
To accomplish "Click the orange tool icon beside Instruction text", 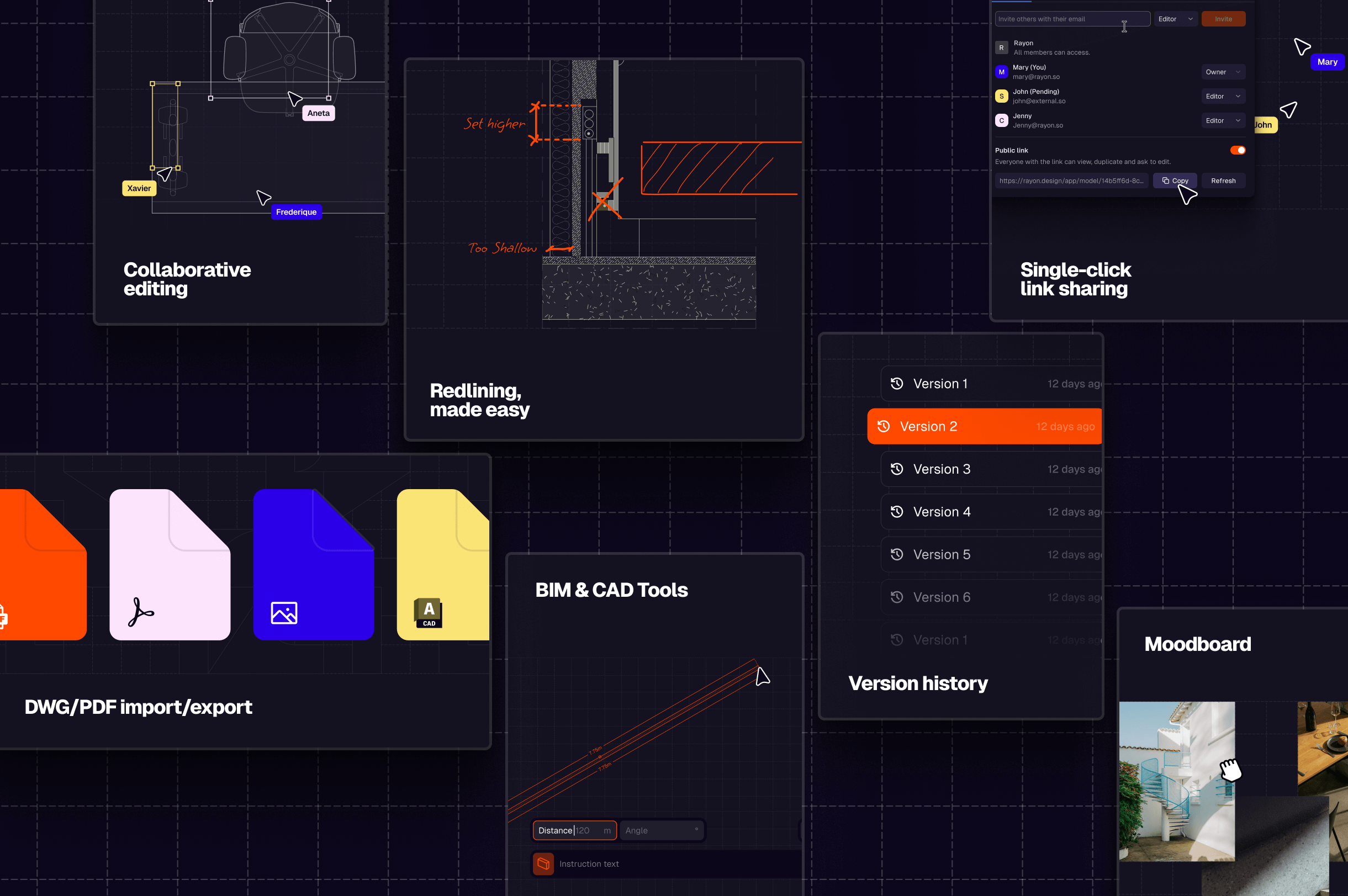I will click(543, 863).
